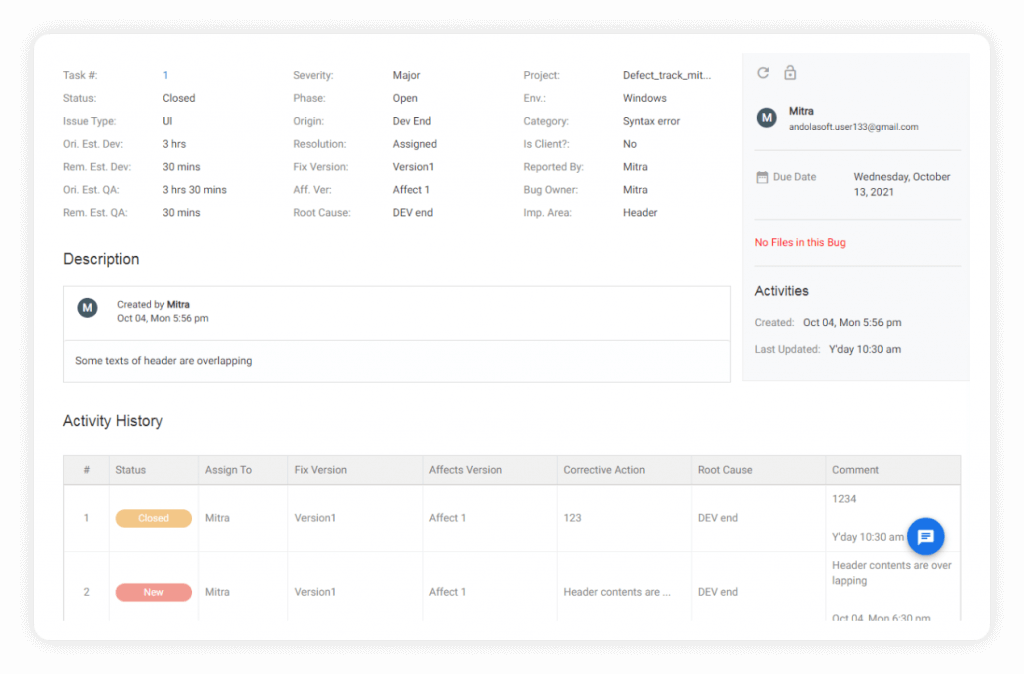Click the Comment column header
Image resolution: width=1024 pixels, height=674 pixels.
pos(856,470)
